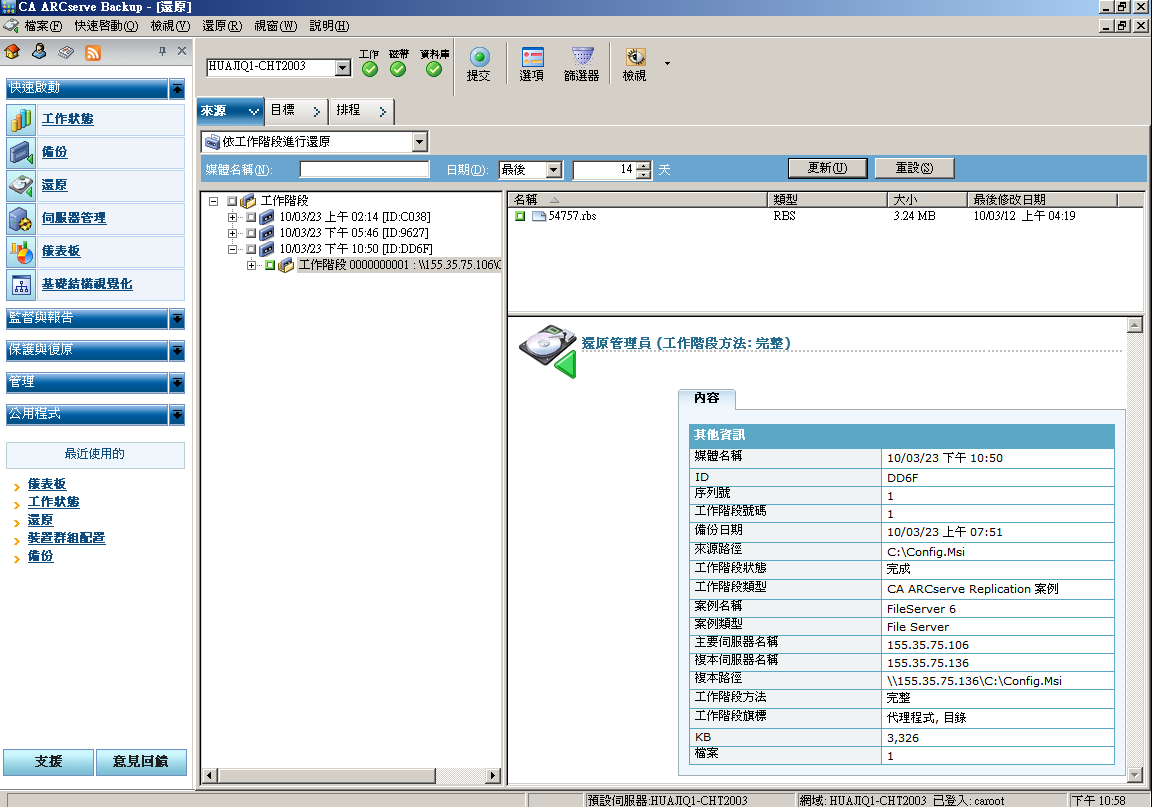Click the 伺服器管理 server admin icon
This screenshot has height=807, width=1152.
point(21,218)
